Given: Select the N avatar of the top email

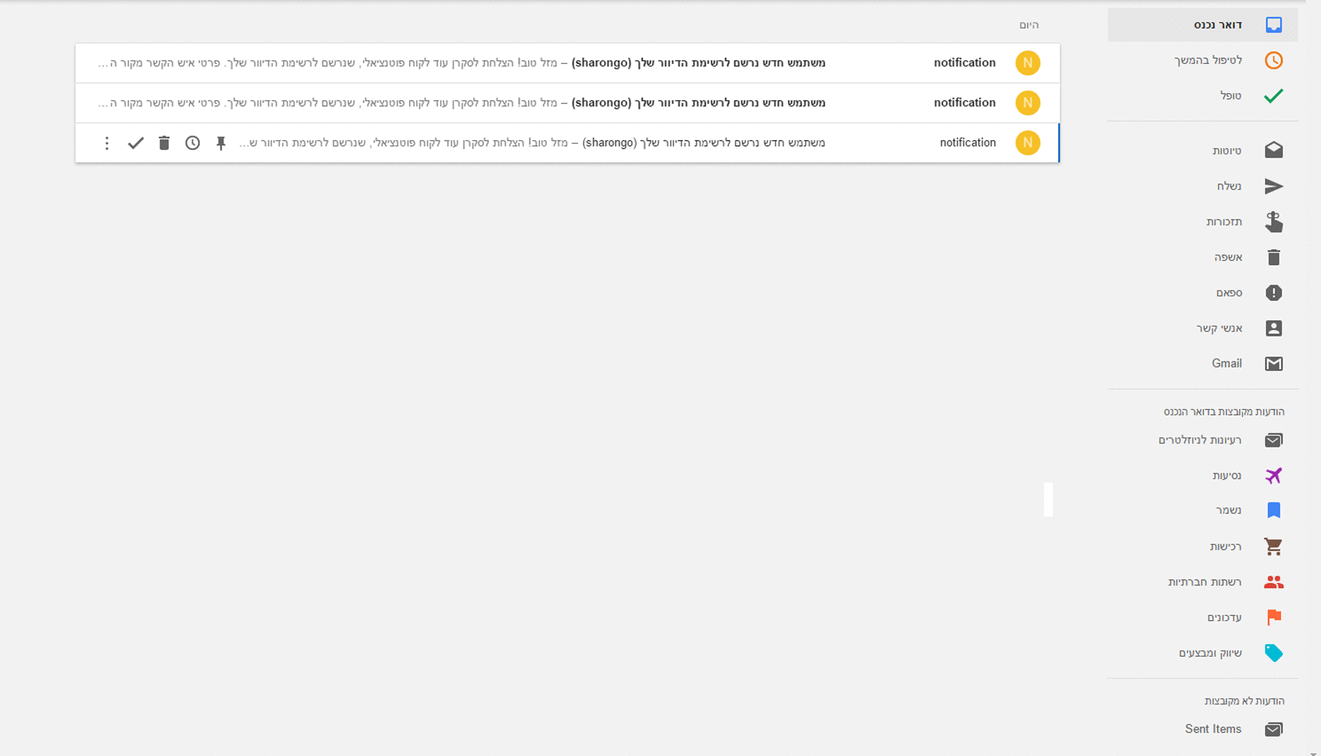Looking at the screenshot, I should [1028, 63].
